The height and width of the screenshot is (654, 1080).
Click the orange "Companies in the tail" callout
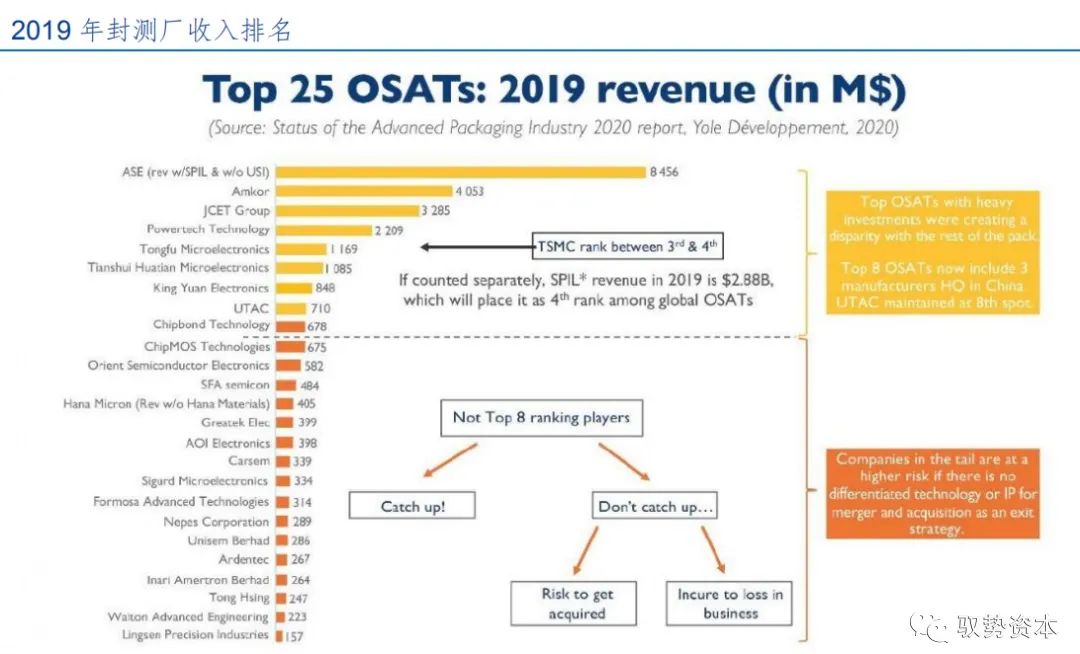(x=933, y=494)
